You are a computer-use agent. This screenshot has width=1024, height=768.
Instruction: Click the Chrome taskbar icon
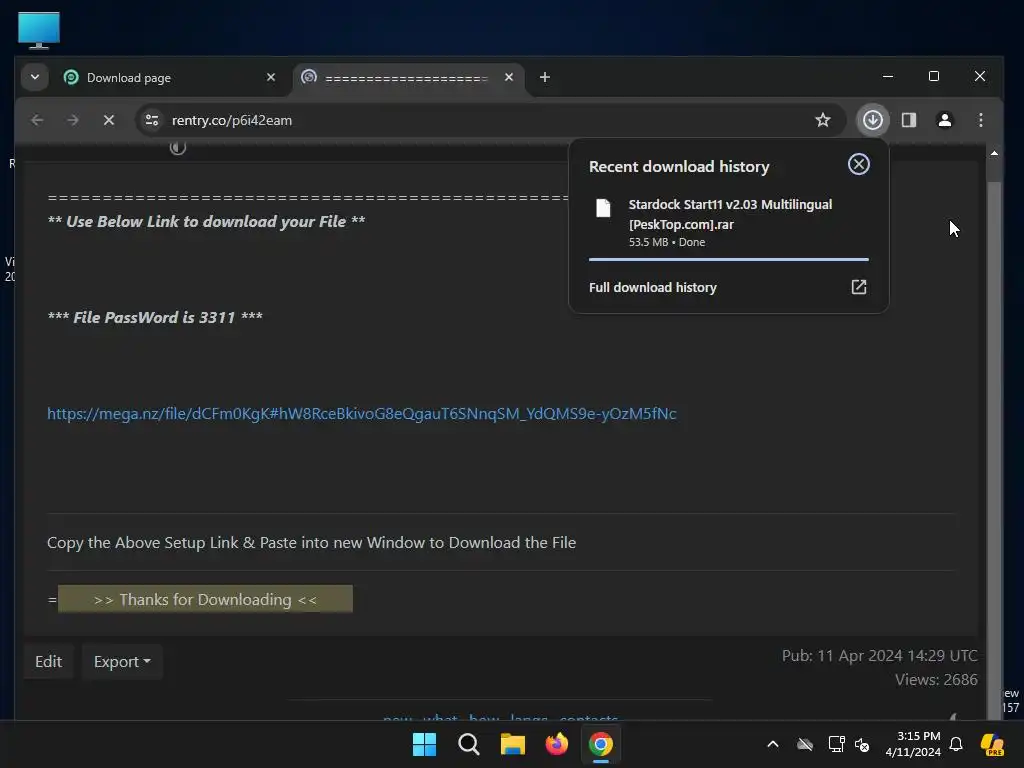coord(601,744)
